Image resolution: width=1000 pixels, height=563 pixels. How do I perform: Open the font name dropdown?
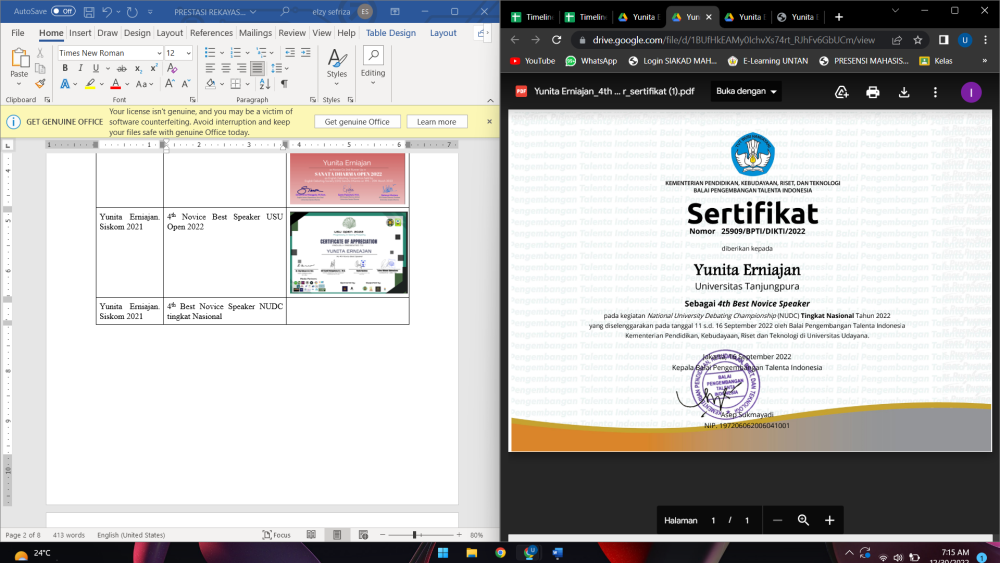pos(159,53)
